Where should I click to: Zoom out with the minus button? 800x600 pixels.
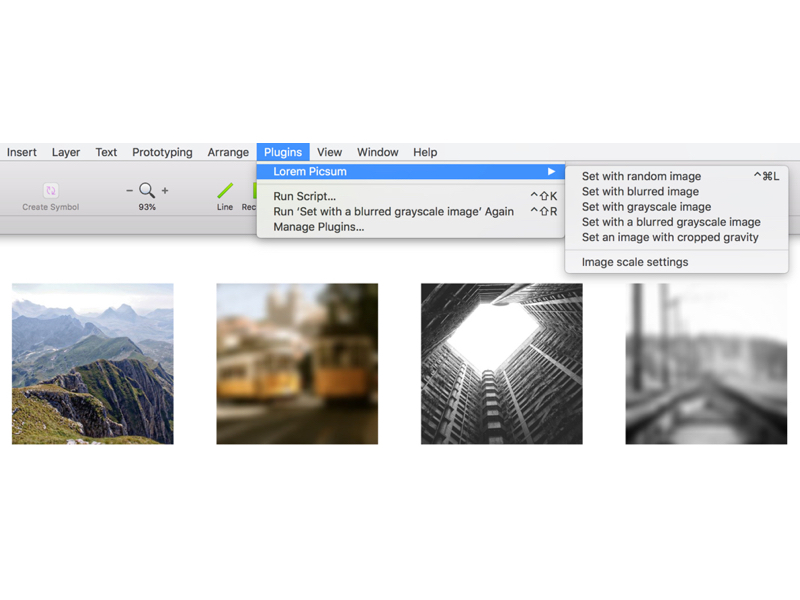tap(130, 191)
